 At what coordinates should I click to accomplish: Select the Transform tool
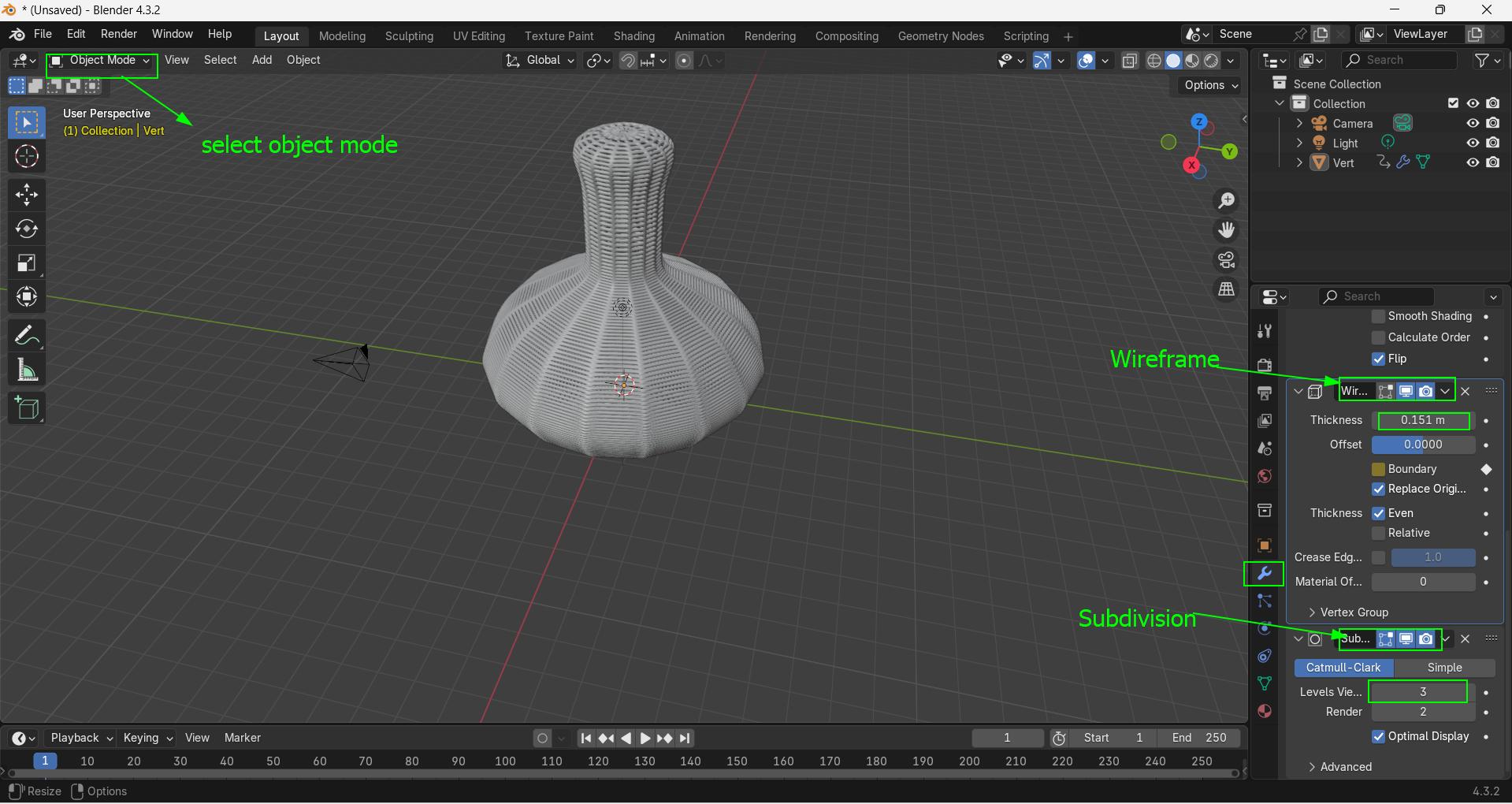click(27, 296)
